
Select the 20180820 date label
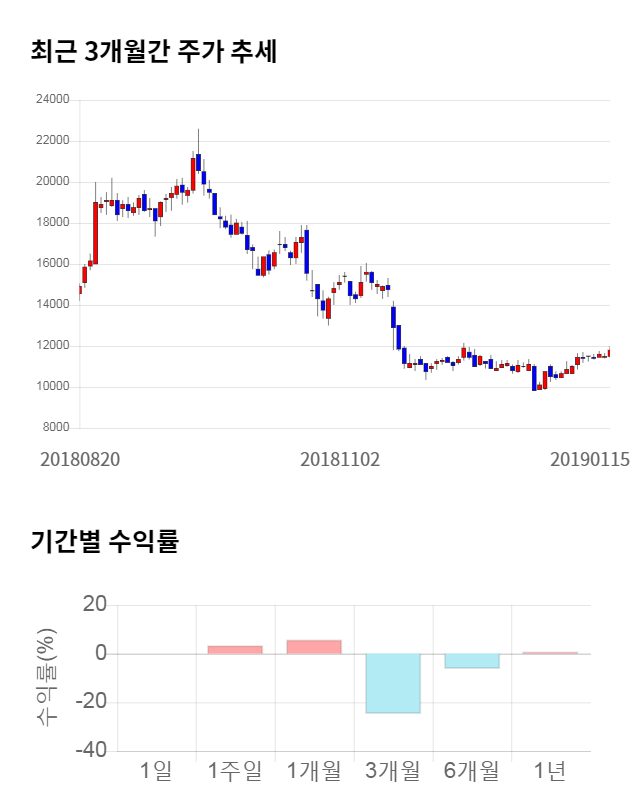tap(80, 459)
